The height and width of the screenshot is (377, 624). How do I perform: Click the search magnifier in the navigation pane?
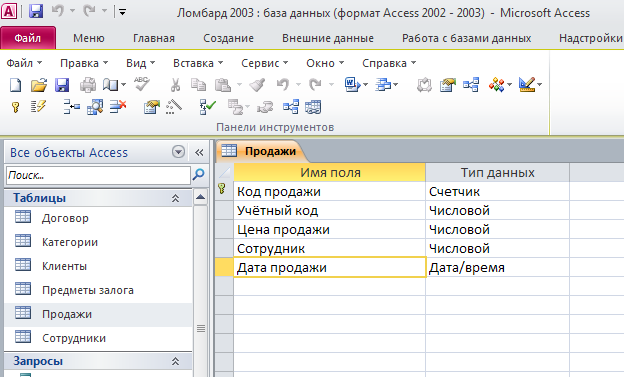tap(198, 174)
